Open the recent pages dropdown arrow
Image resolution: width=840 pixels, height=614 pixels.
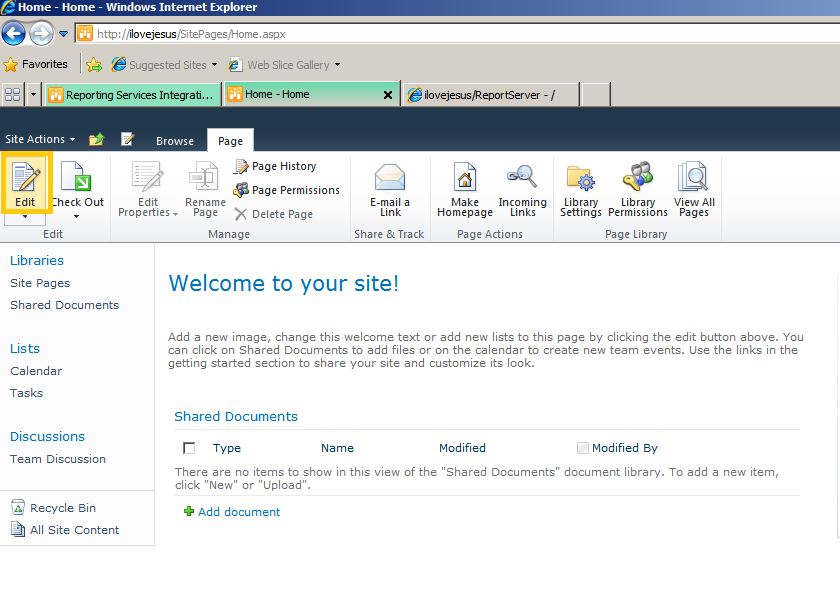[x=64, y=34]
